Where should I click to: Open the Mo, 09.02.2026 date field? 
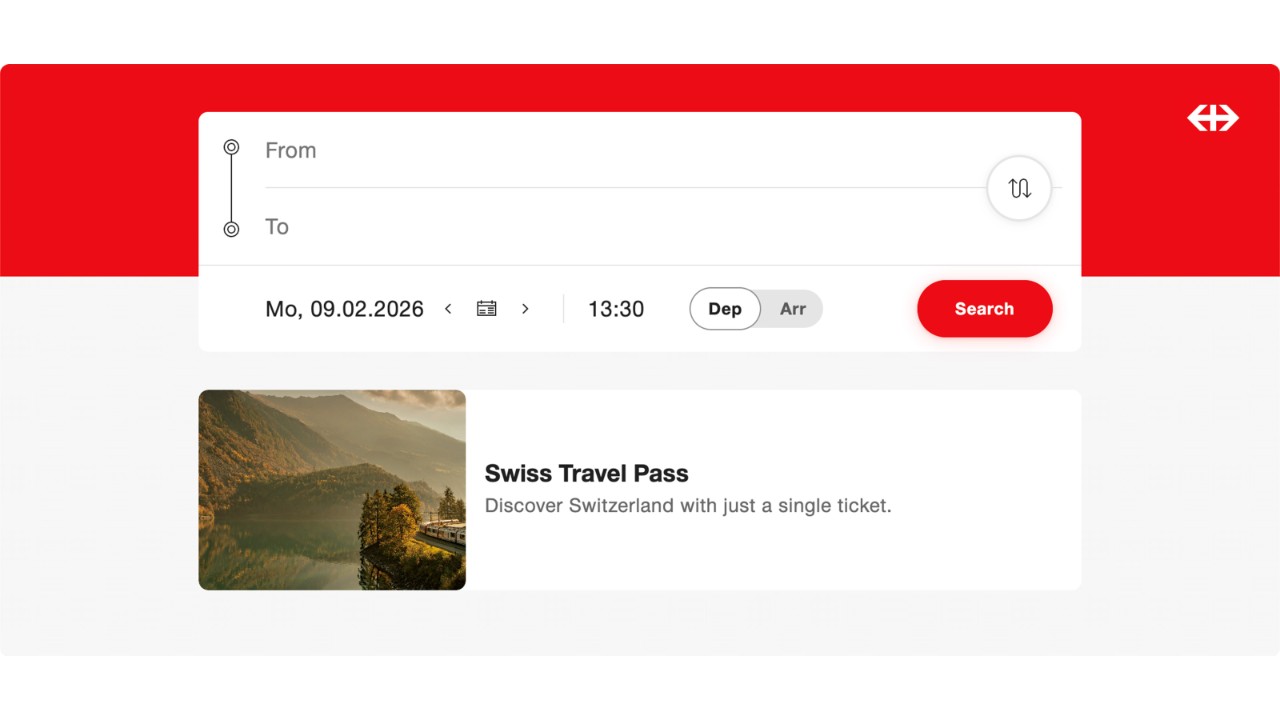tap(344, 309)
